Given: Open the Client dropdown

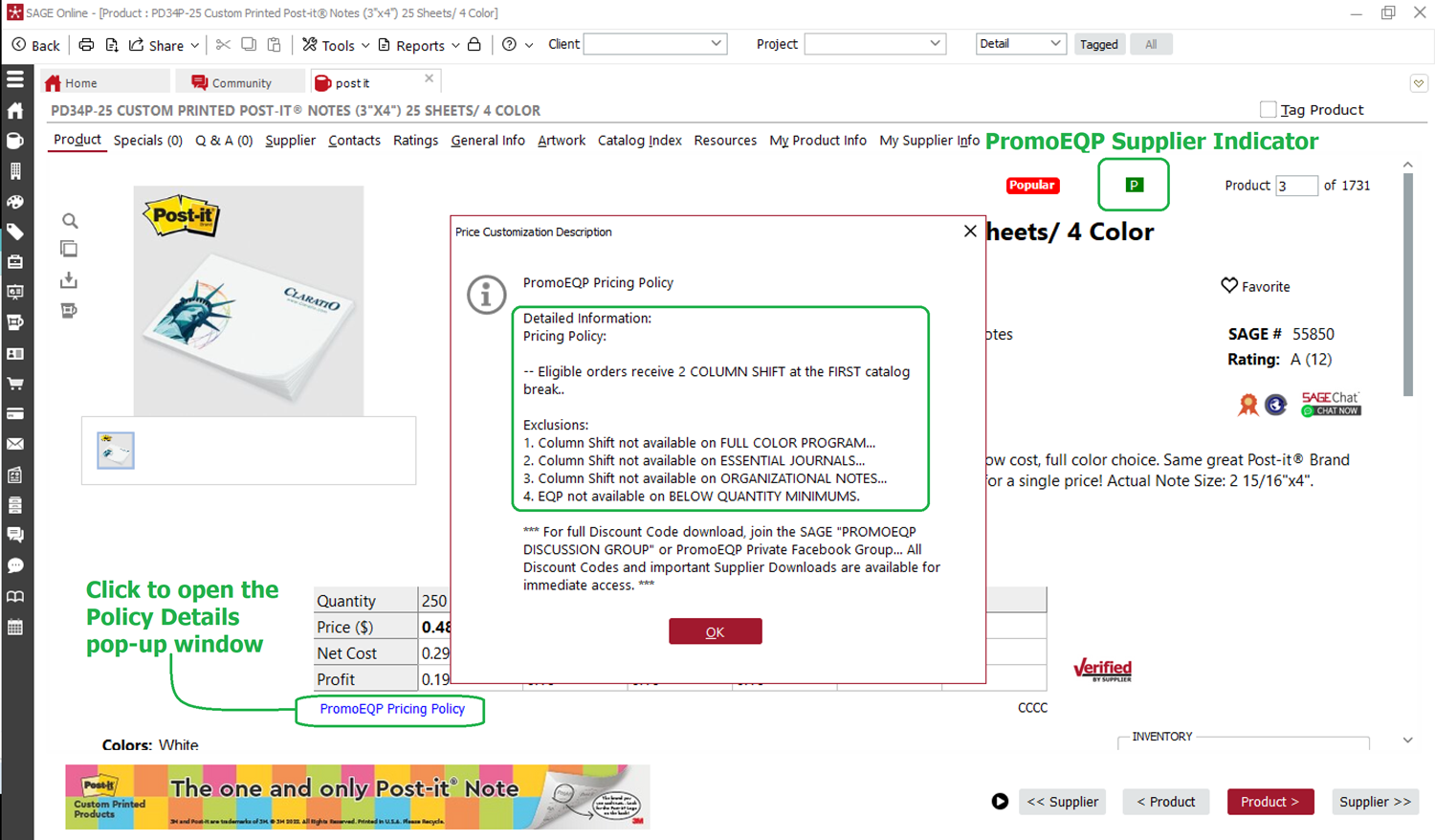Looking at the screenshot, I should [x=655, y=44].
